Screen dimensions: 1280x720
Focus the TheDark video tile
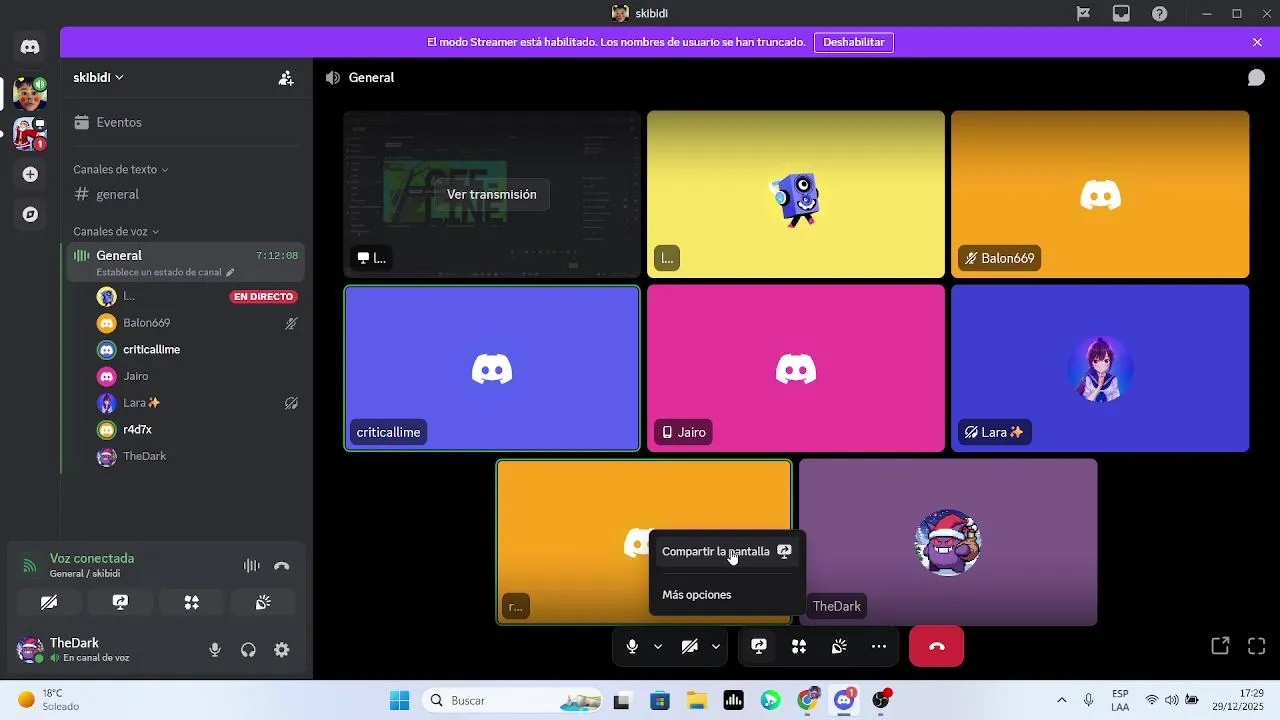(948, 542)
